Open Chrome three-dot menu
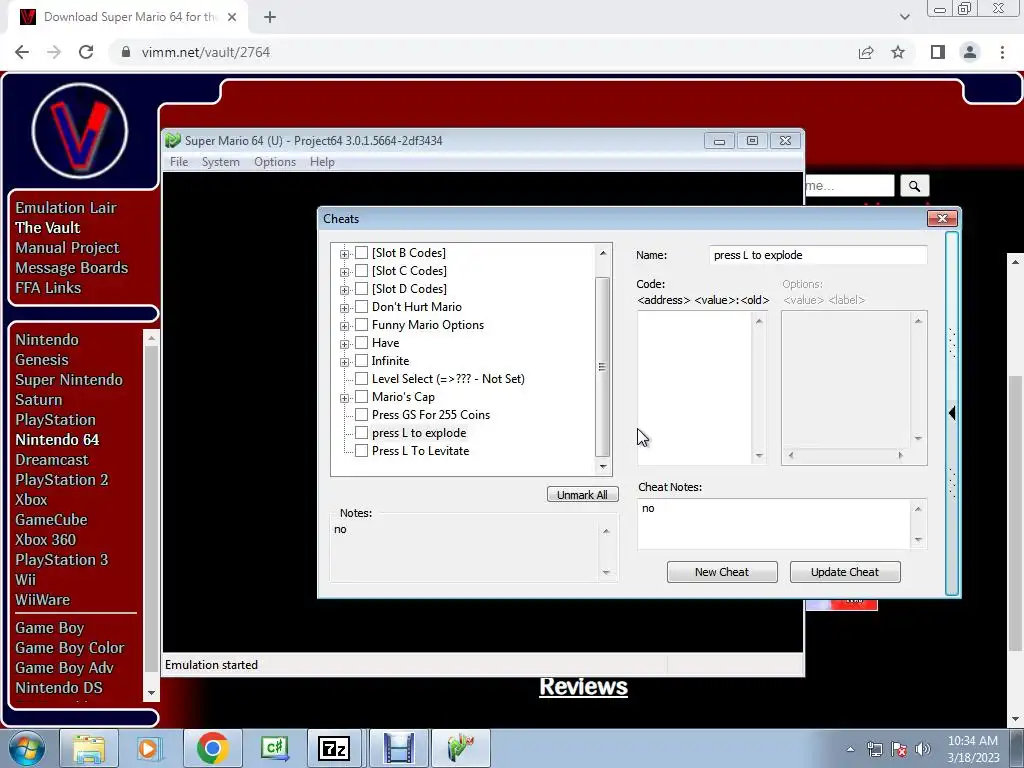The width and height of the screenshot is (1024, 768). point(1002,52)
